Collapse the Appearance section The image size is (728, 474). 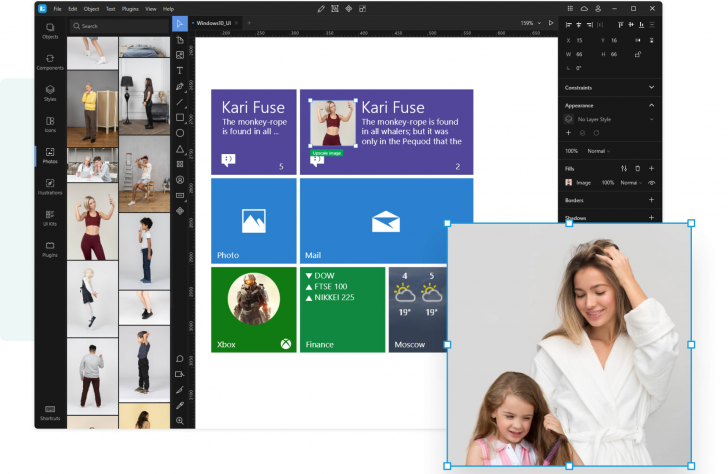651,105
